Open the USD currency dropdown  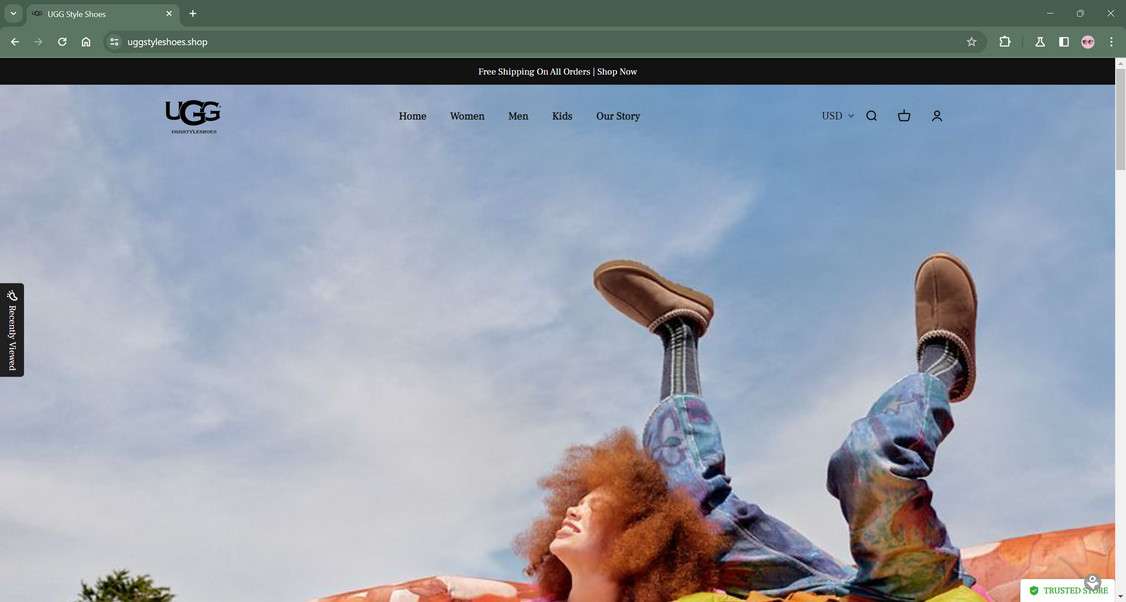838,116
